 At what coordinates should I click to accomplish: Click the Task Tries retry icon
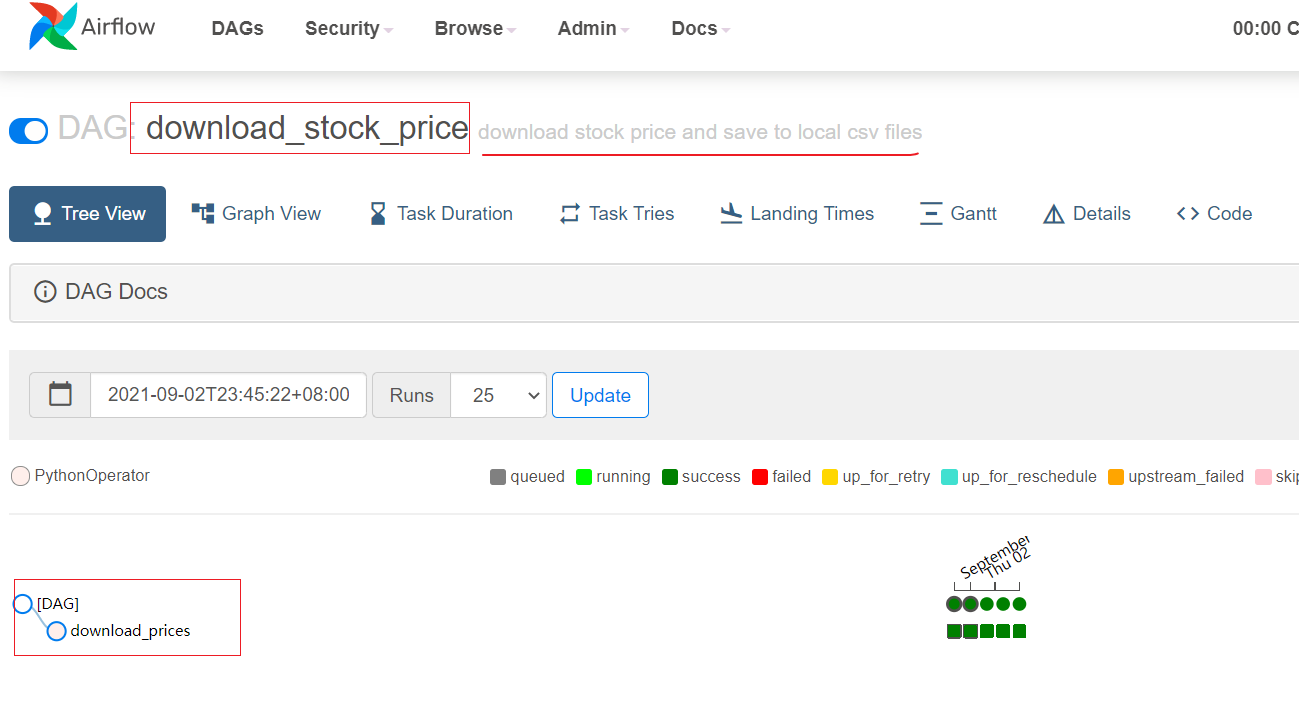pyautogui.click(x=570, y=213)
